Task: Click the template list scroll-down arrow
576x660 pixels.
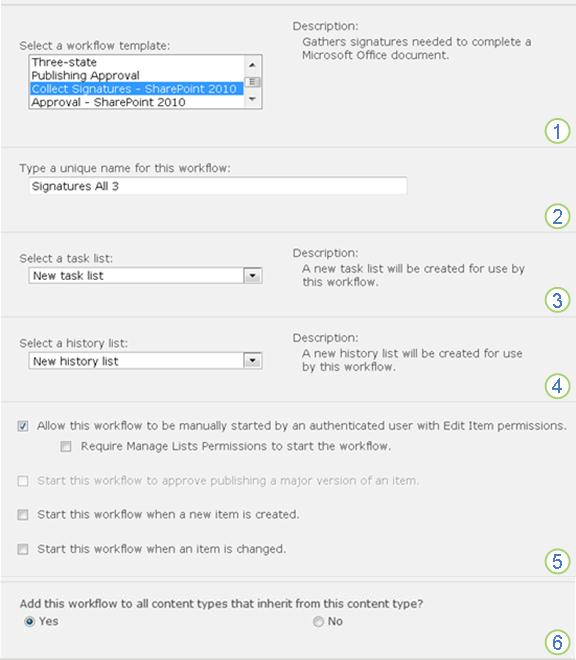Action: 252,99
